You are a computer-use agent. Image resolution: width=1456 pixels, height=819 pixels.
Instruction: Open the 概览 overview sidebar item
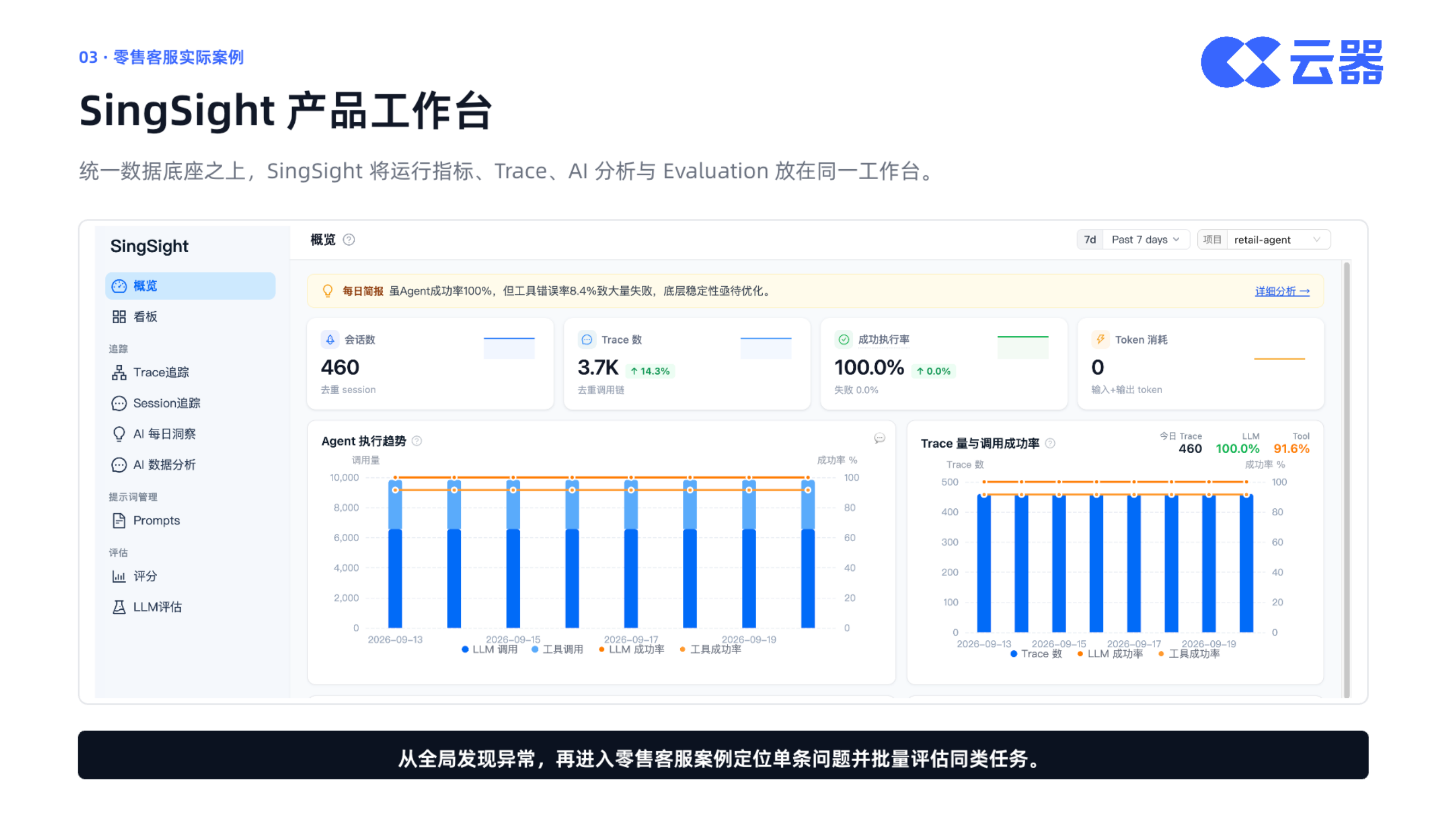click(x=190, y=286)
